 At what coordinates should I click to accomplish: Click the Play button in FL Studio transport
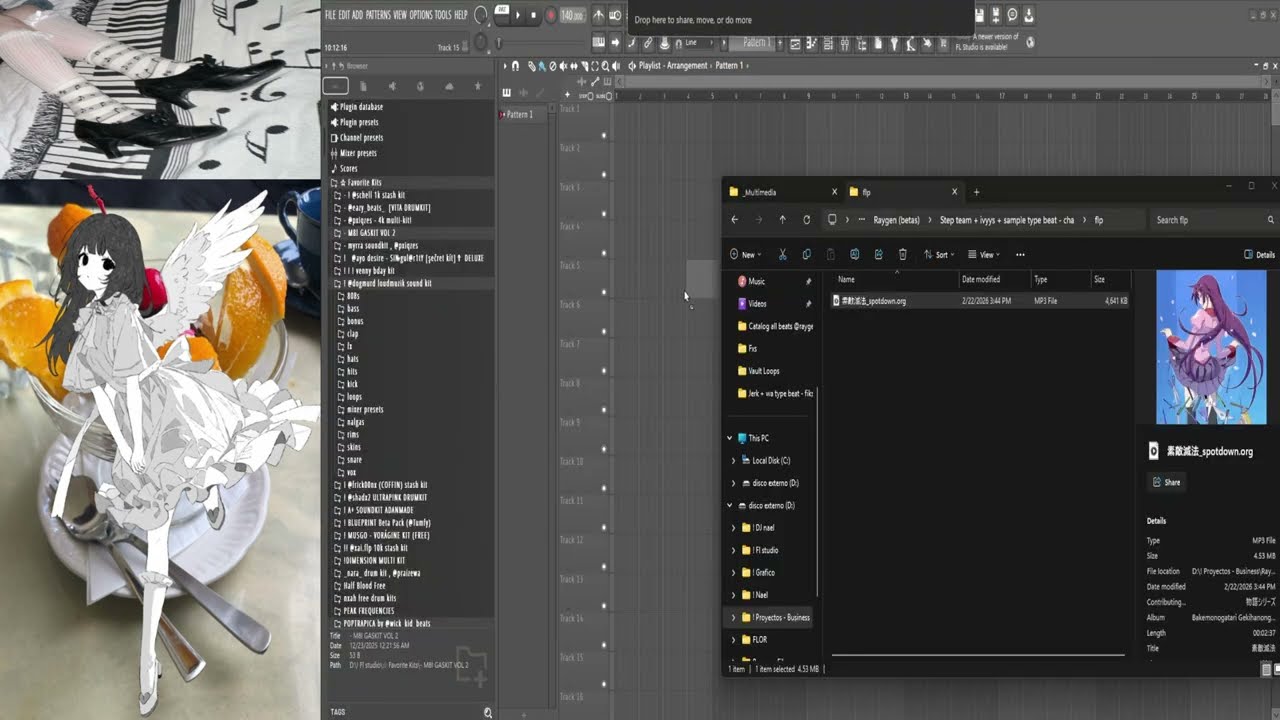pos(518,15)
